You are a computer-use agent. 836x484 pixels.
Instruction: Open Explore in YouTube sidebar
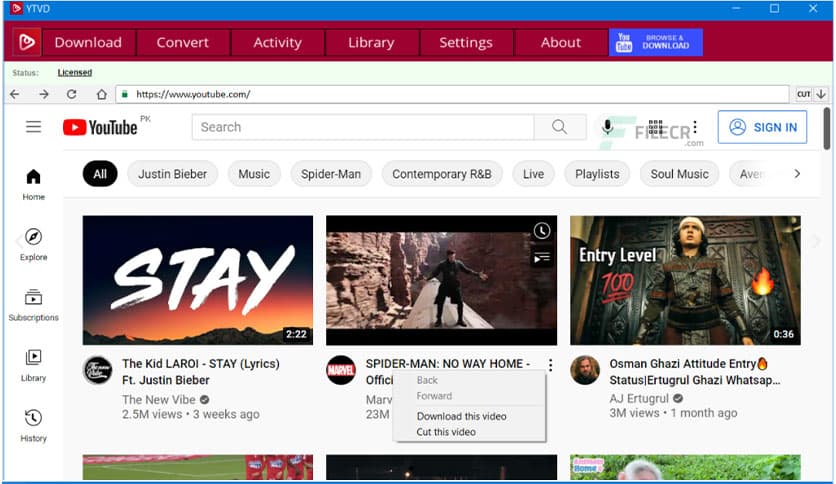click(x=33, y=243)
